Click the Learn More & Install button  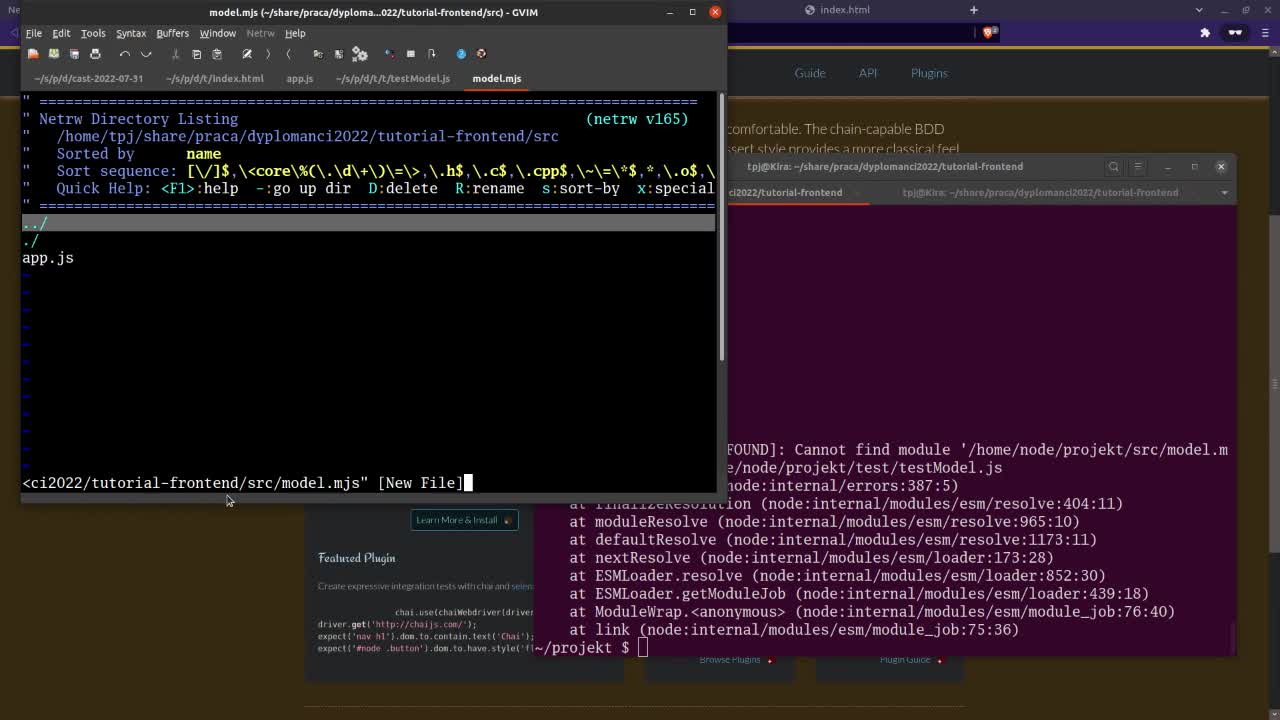click(464, 520)
